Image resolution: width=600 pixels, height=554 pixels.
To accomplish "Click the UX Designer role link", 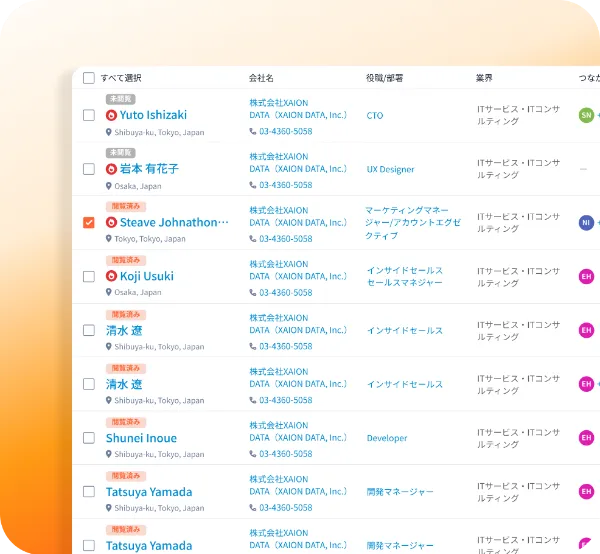I will click(390, 169).
